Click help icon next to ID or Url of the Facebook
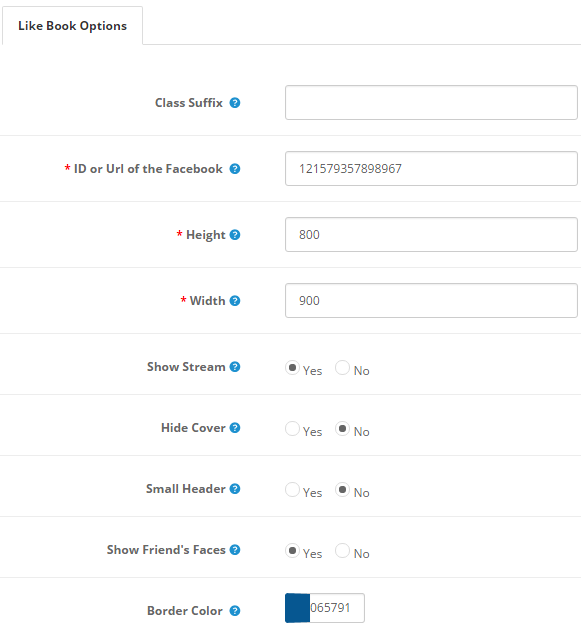 tap(235, 169)
